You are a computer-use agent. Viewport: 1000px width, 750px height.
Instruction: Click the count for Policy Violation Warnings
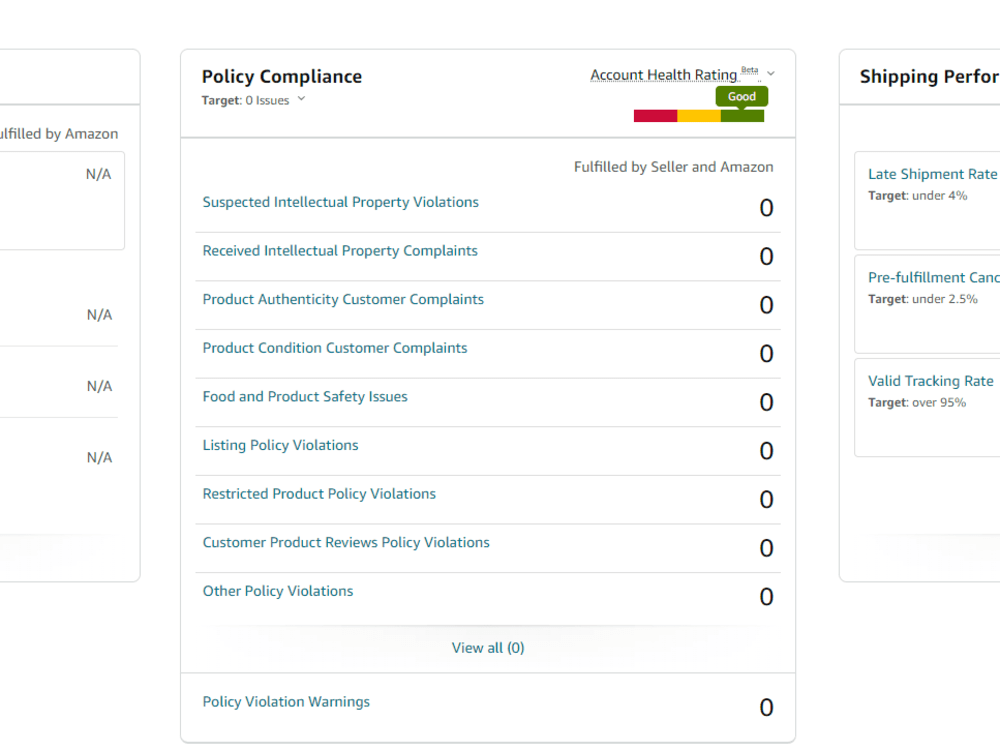[766, 707]
